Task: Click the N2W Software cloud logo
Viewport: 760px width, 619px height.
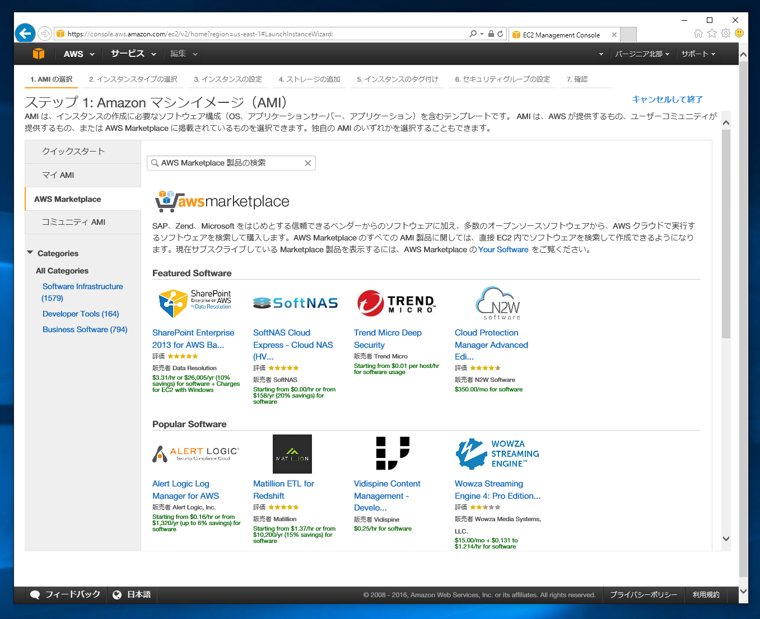Action: tap(499, 303)
